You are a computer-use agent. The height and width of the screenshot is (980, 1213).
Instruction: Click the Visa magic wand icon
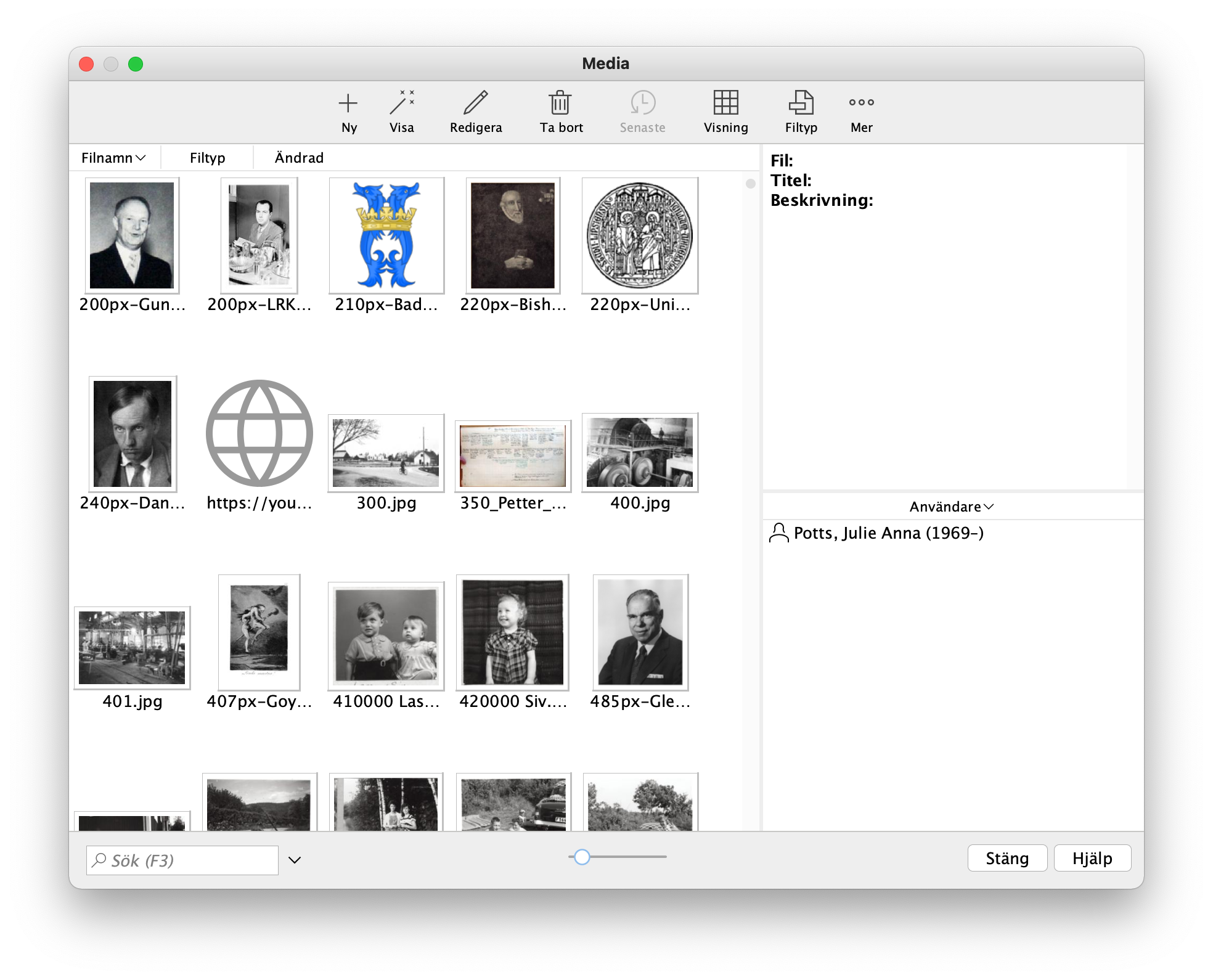(402, 103)
